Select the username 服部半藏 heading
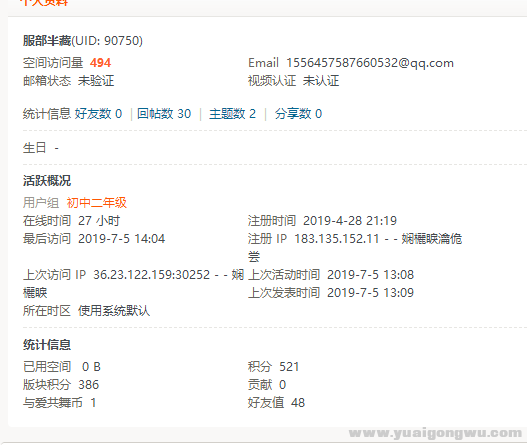 (47, 41)
